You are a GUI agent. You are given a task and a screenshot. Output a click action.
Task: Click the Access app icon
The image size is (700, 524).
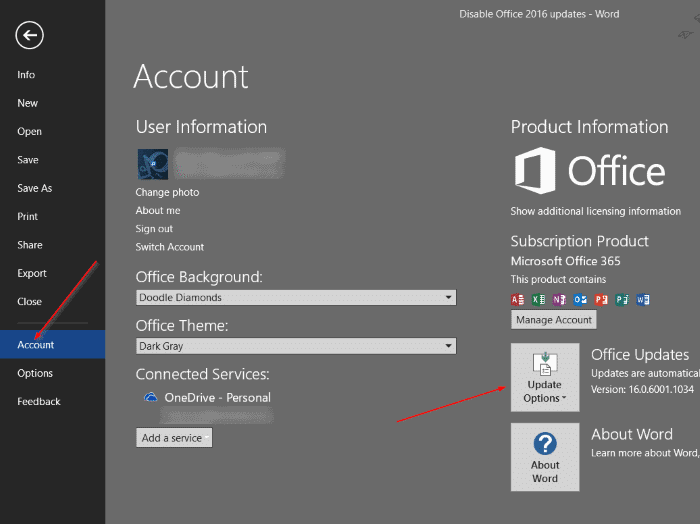point(517,299)
